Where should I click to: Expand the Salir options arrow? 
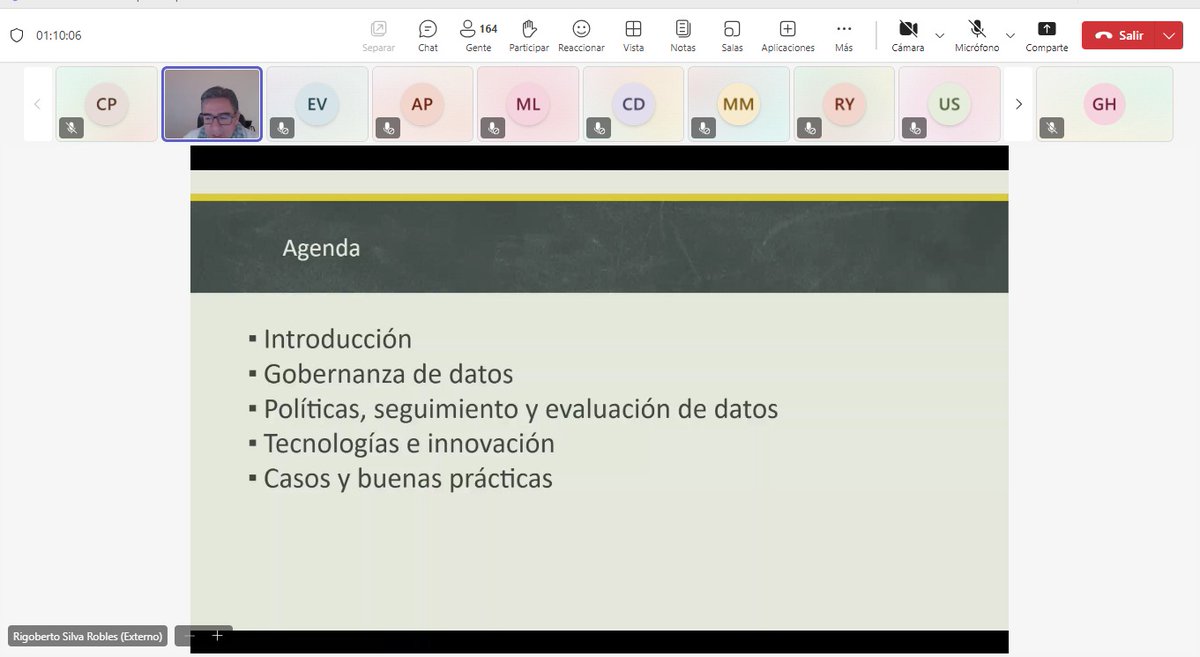(x=1171, y=35)
